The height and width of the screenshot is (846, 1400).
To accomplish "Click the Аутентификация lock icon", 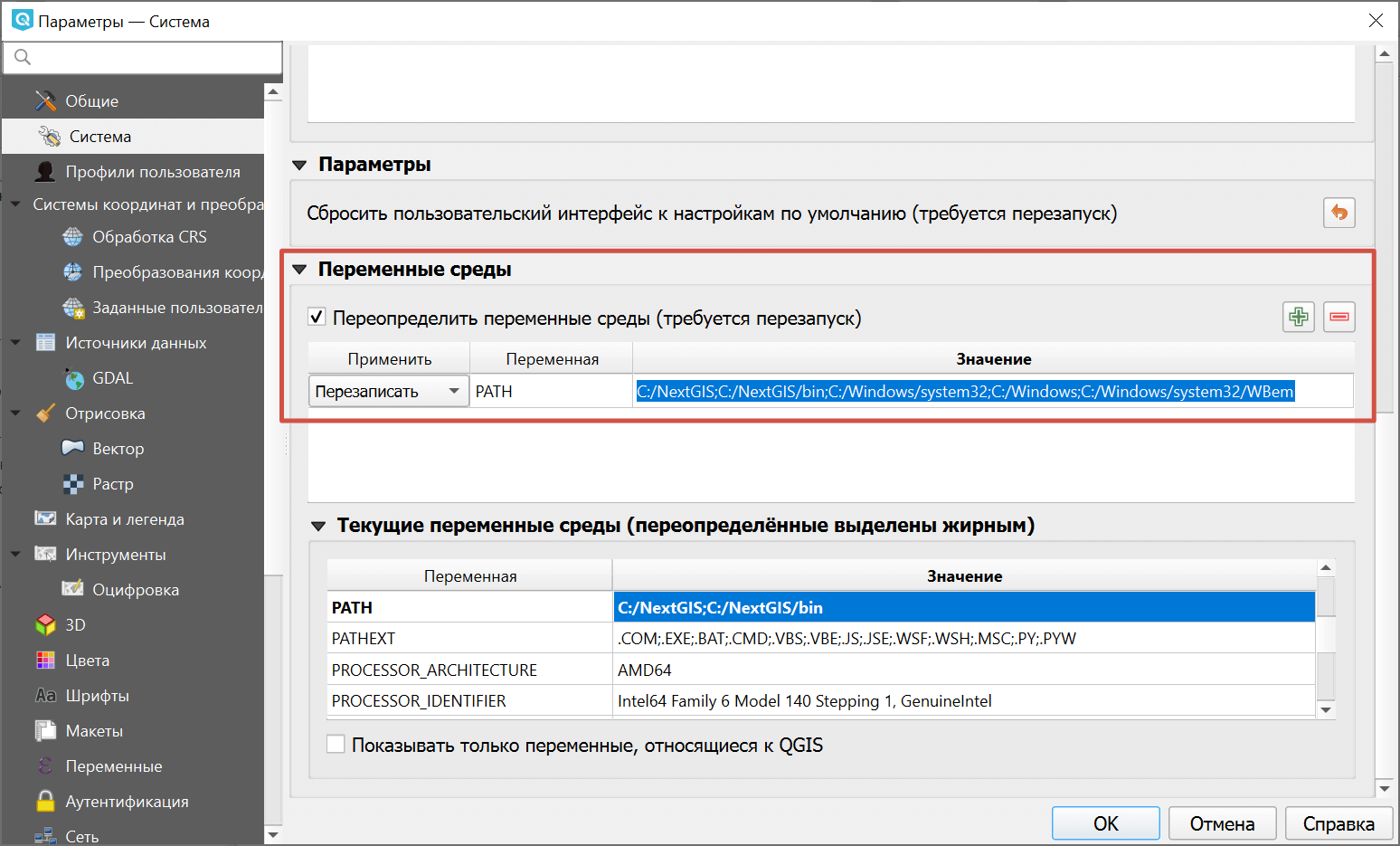I will (x=44, y=801).
